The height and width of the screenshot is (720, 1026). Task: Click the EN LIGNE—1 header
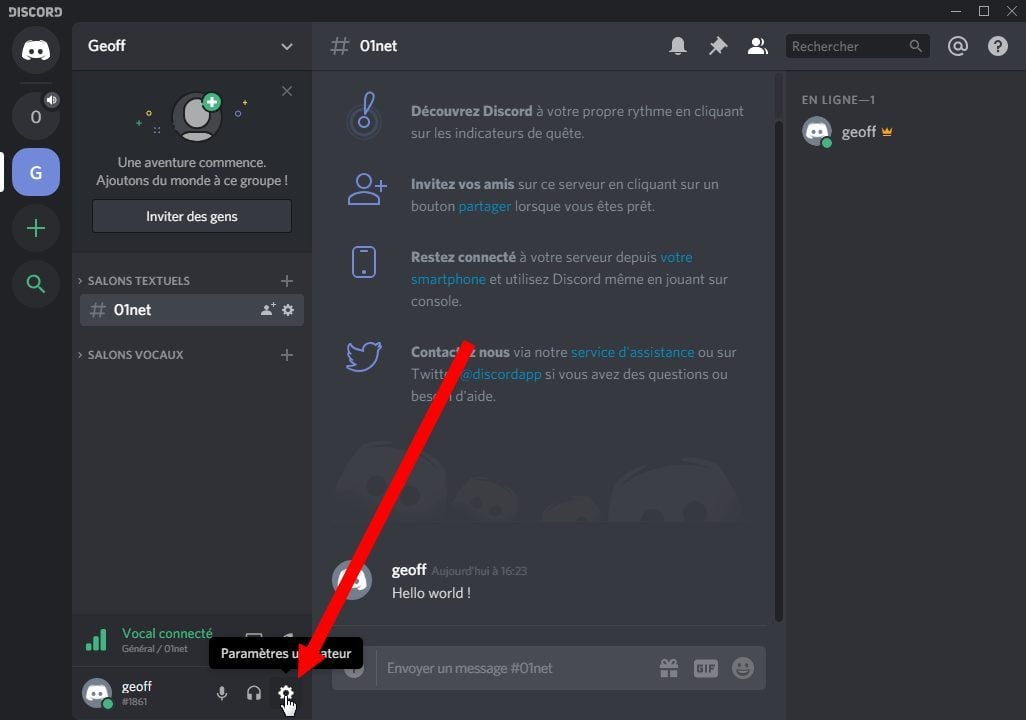coord(838,100)
